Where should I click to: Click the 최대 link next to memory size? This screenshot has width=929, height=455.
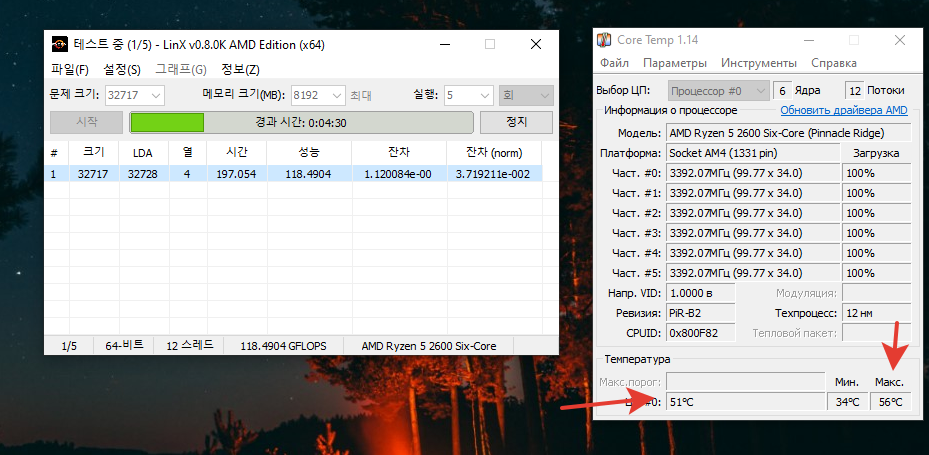pos(361,96)
